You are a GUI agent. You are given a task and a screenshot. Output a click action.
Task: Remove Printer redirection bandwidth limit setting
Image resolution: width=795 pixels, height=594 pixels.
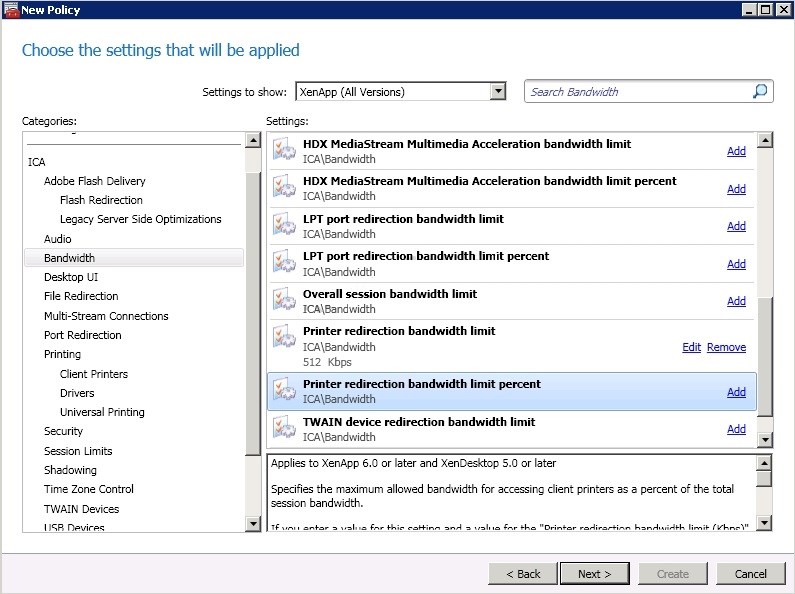coord(727,347)
